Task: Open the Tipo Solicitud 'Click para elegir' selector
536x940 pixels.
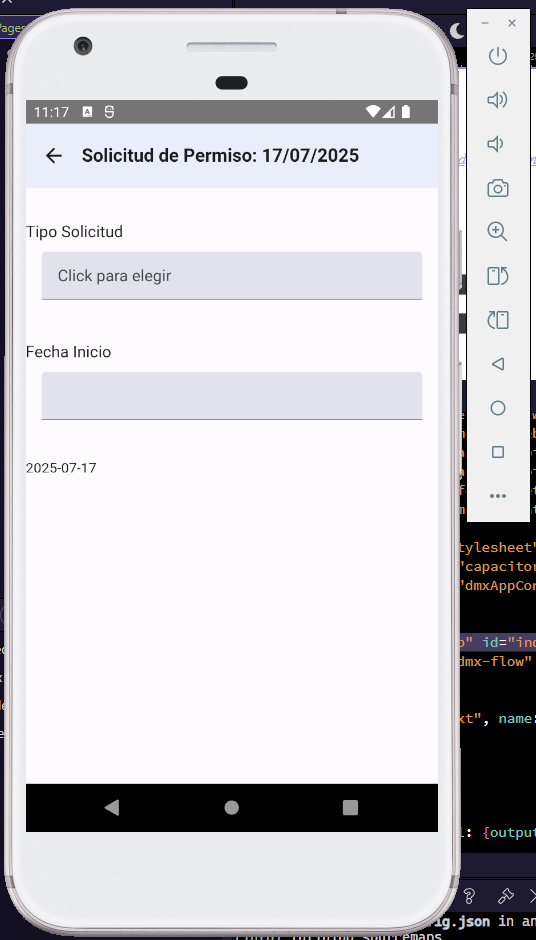Action: tap(231, 276)
